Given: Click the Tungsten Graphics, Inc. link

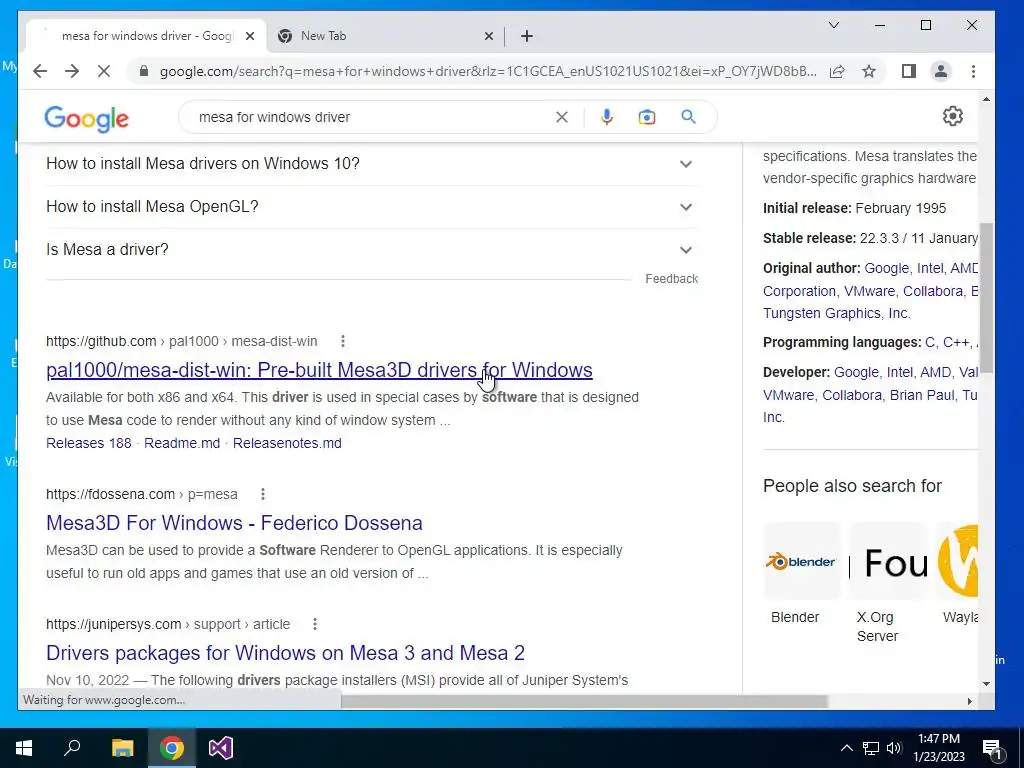Looking at the screenshot, I should [x=836, y=313].
